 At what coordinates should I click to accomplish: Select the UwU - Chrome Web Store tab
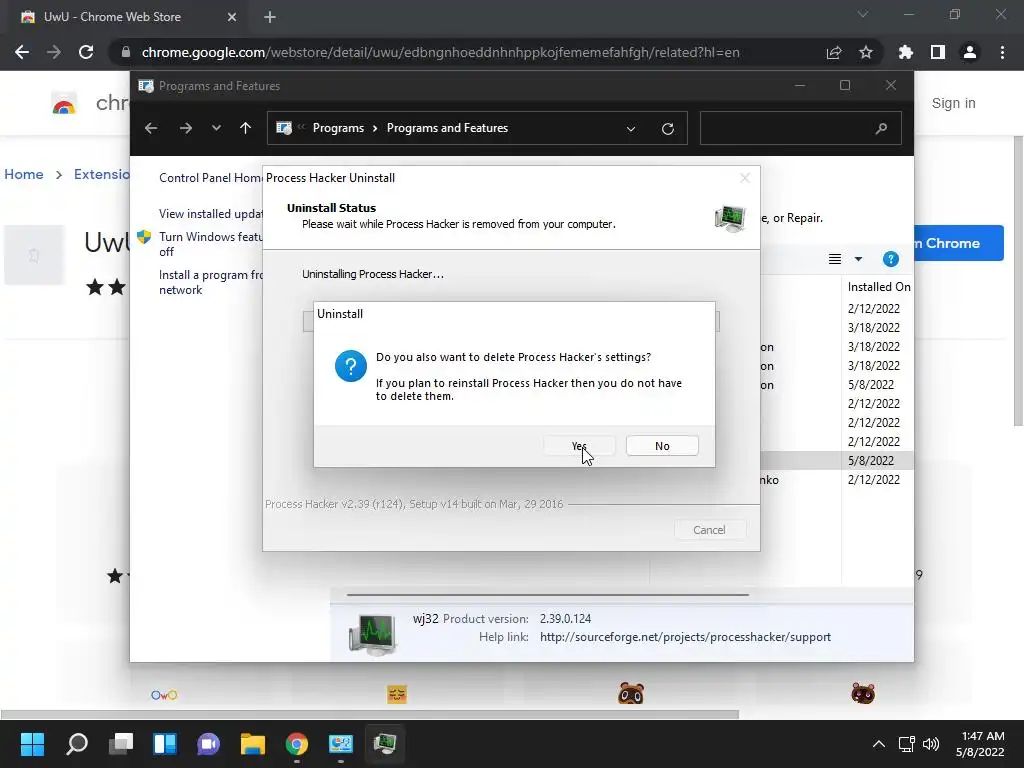(124, 17)
